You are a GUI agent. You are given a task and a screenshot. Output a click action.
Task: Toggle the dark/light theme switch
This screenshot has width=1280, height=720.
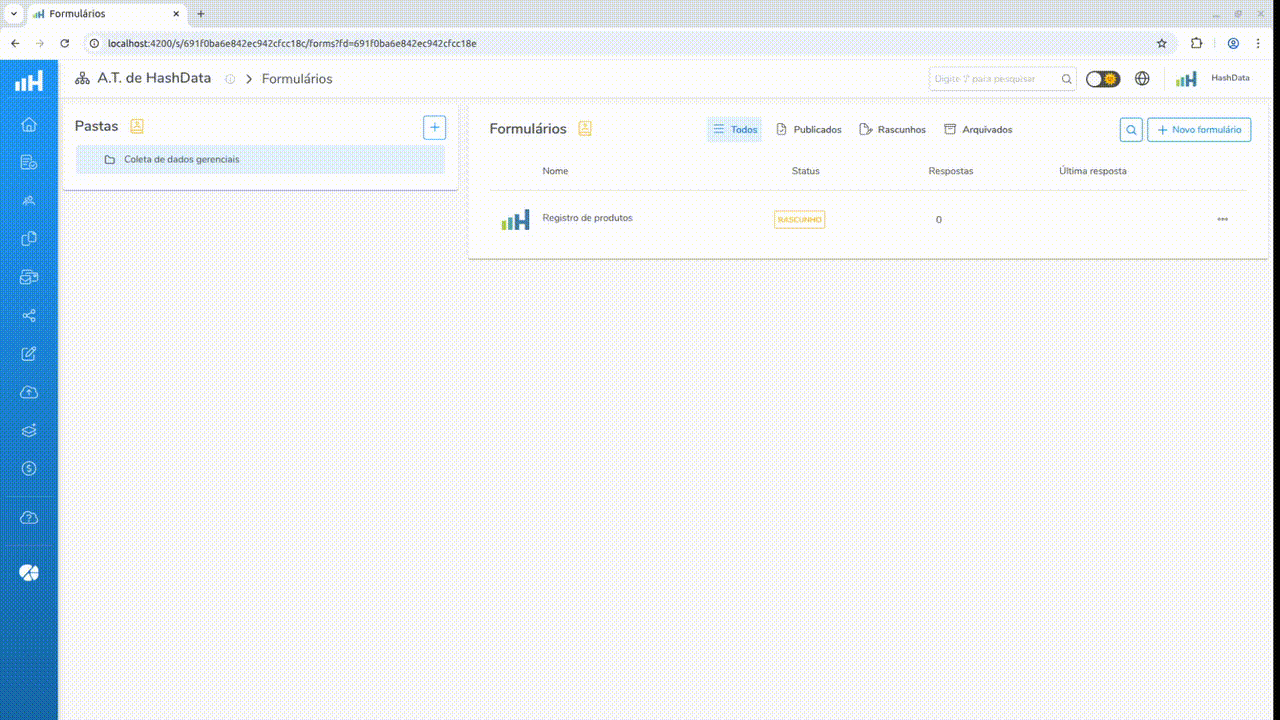[x=1103, y=79]
